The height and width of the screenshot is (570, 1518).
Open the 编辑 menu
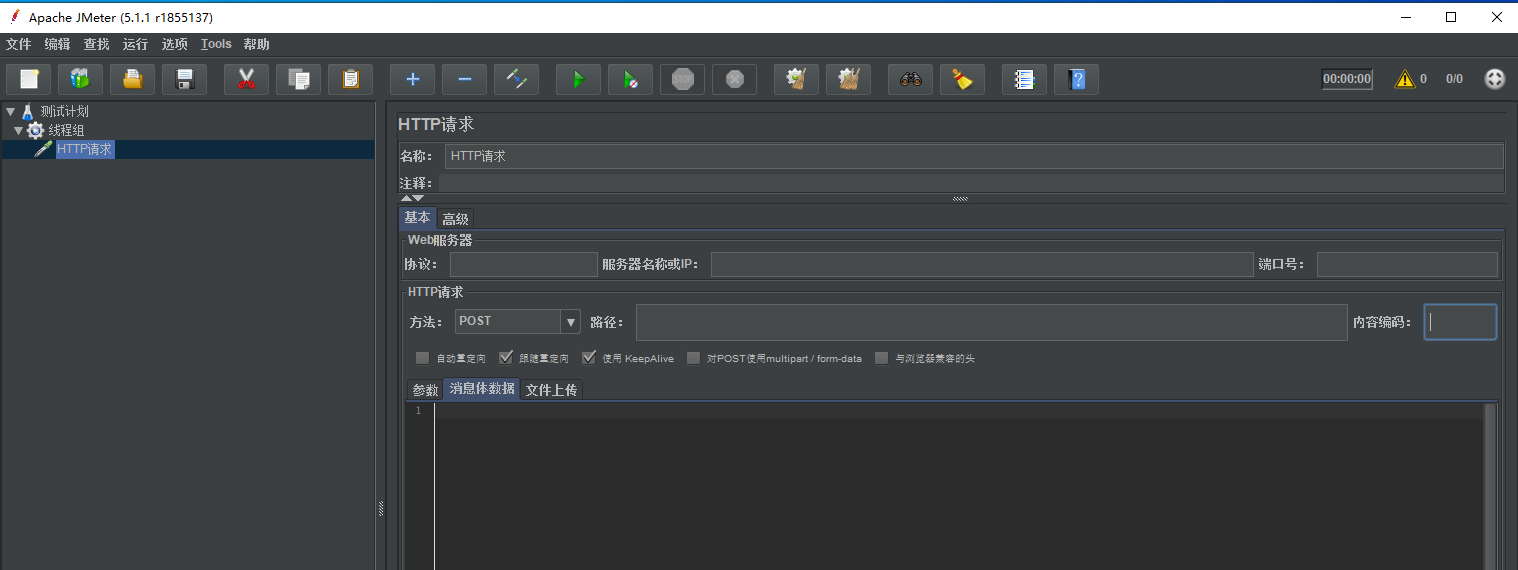(x=58, y=44)
